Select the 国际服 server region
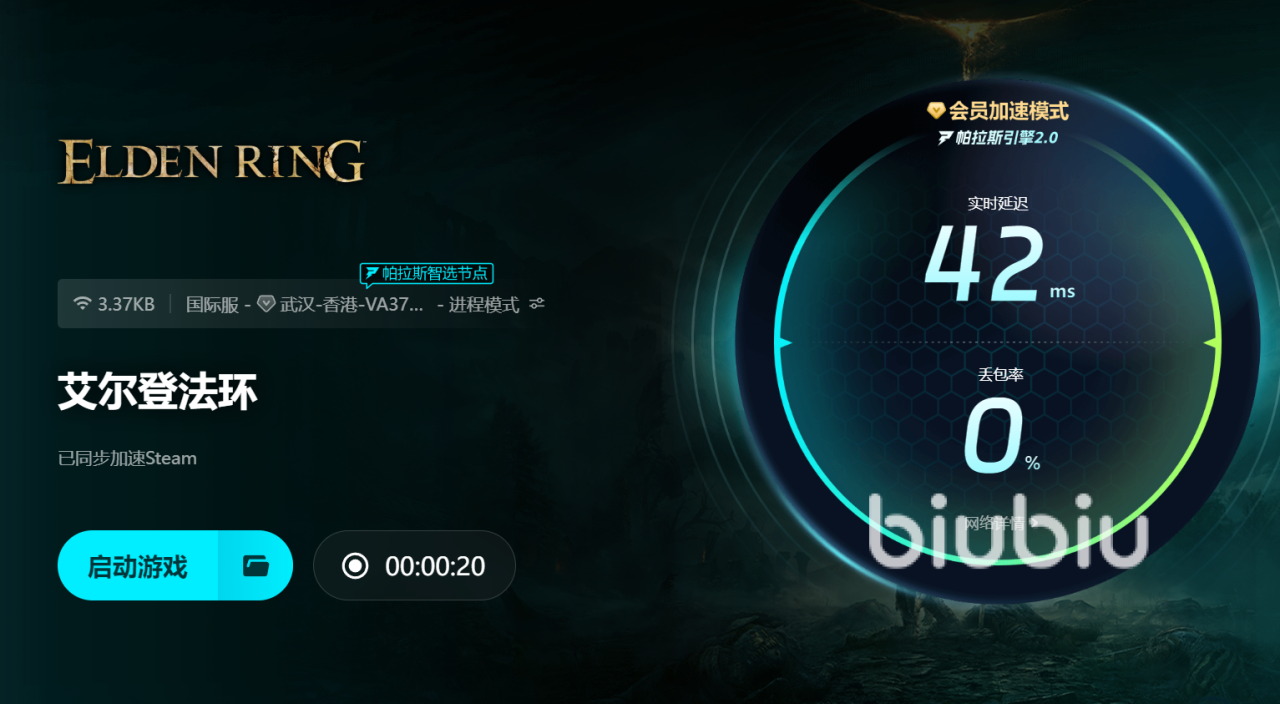This screenshot has height=704, width=1280. tap(212, 304)
